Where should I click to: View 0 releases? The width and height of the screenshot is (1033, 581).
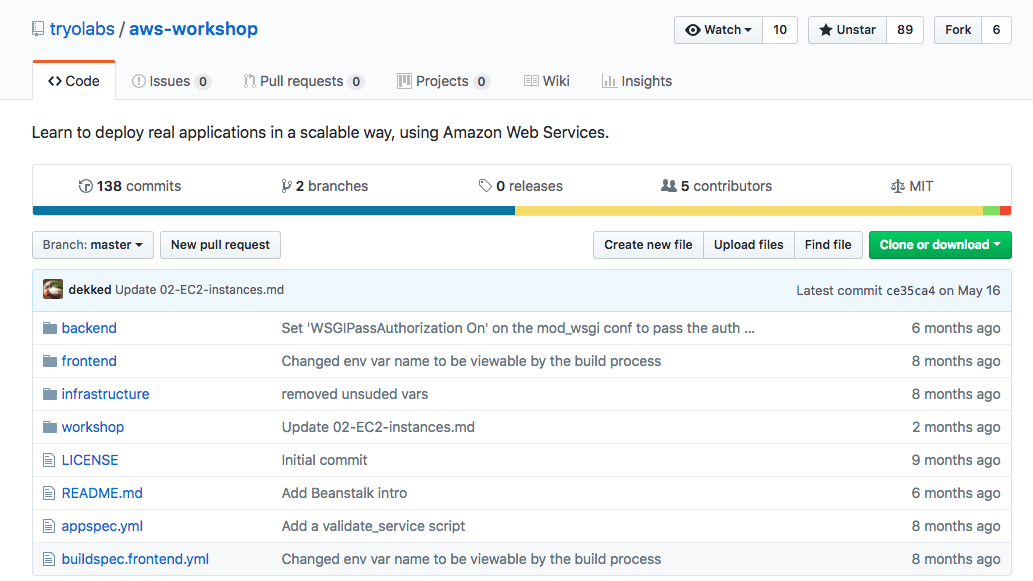click(x=520, y=186)
